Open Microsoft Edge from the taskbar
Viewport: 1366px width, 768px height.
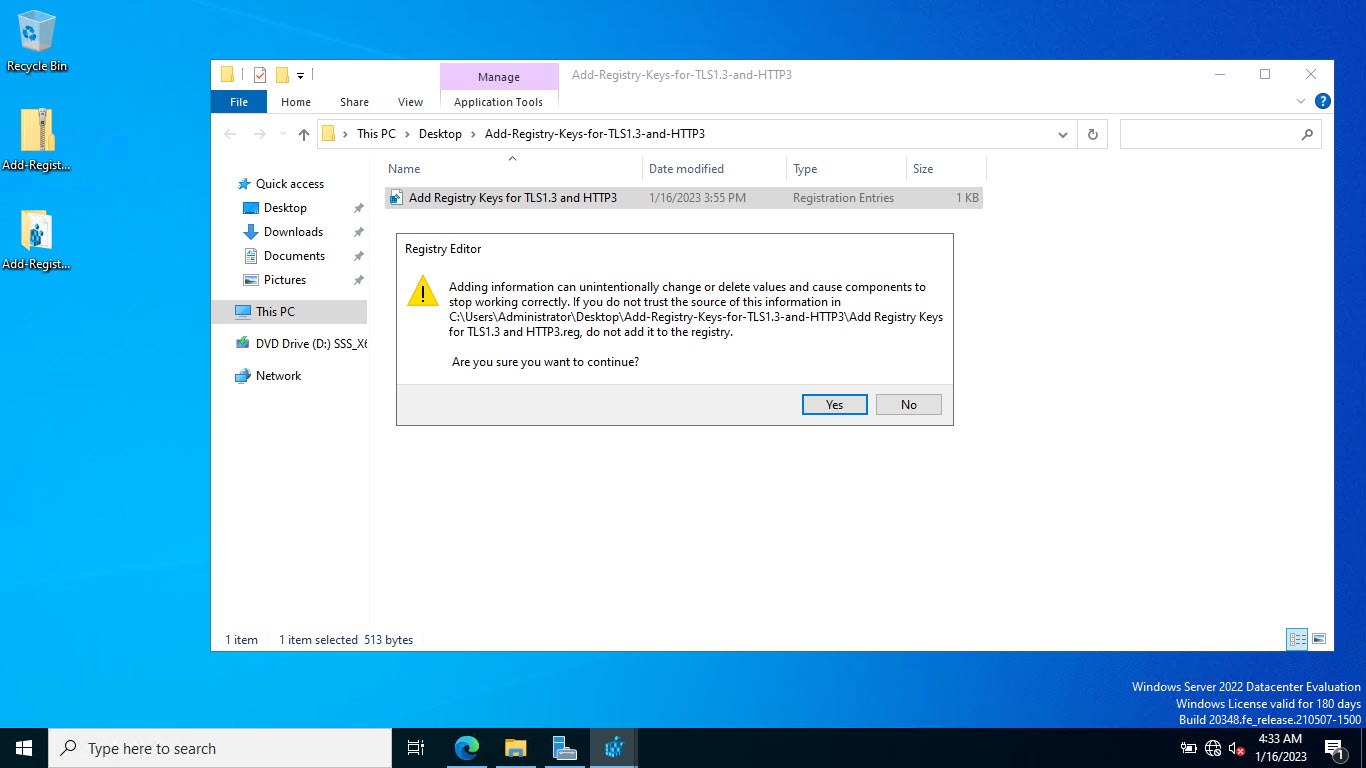(x=467, y=748)
